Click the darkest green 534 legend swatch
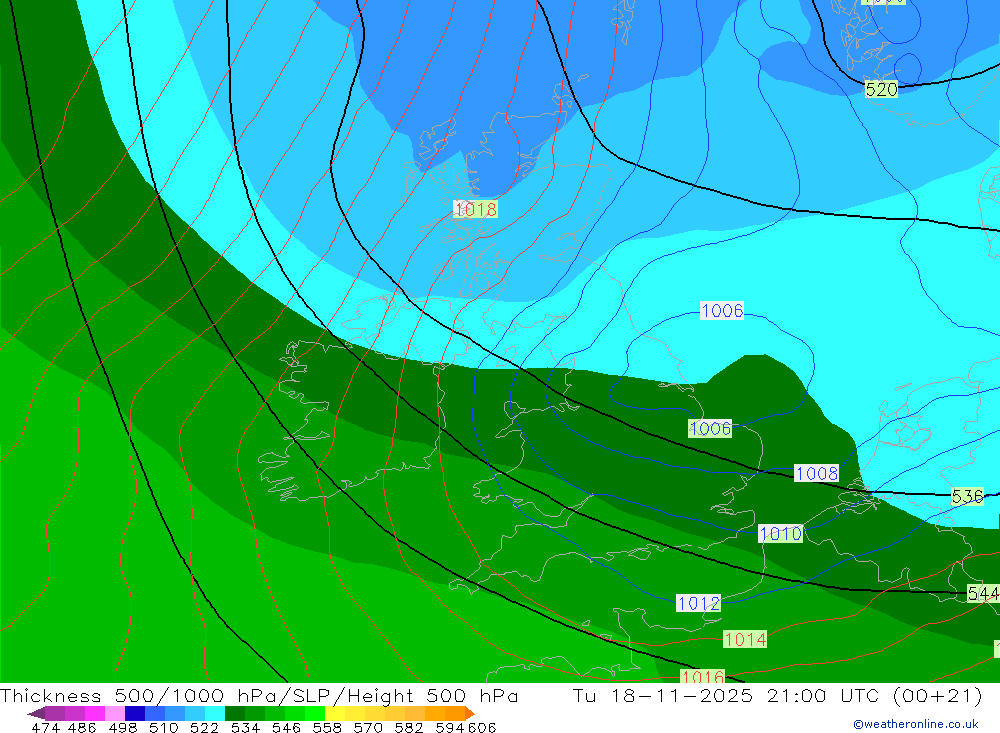This screenshot has width=1000, height=733. (x=235, y=713)
